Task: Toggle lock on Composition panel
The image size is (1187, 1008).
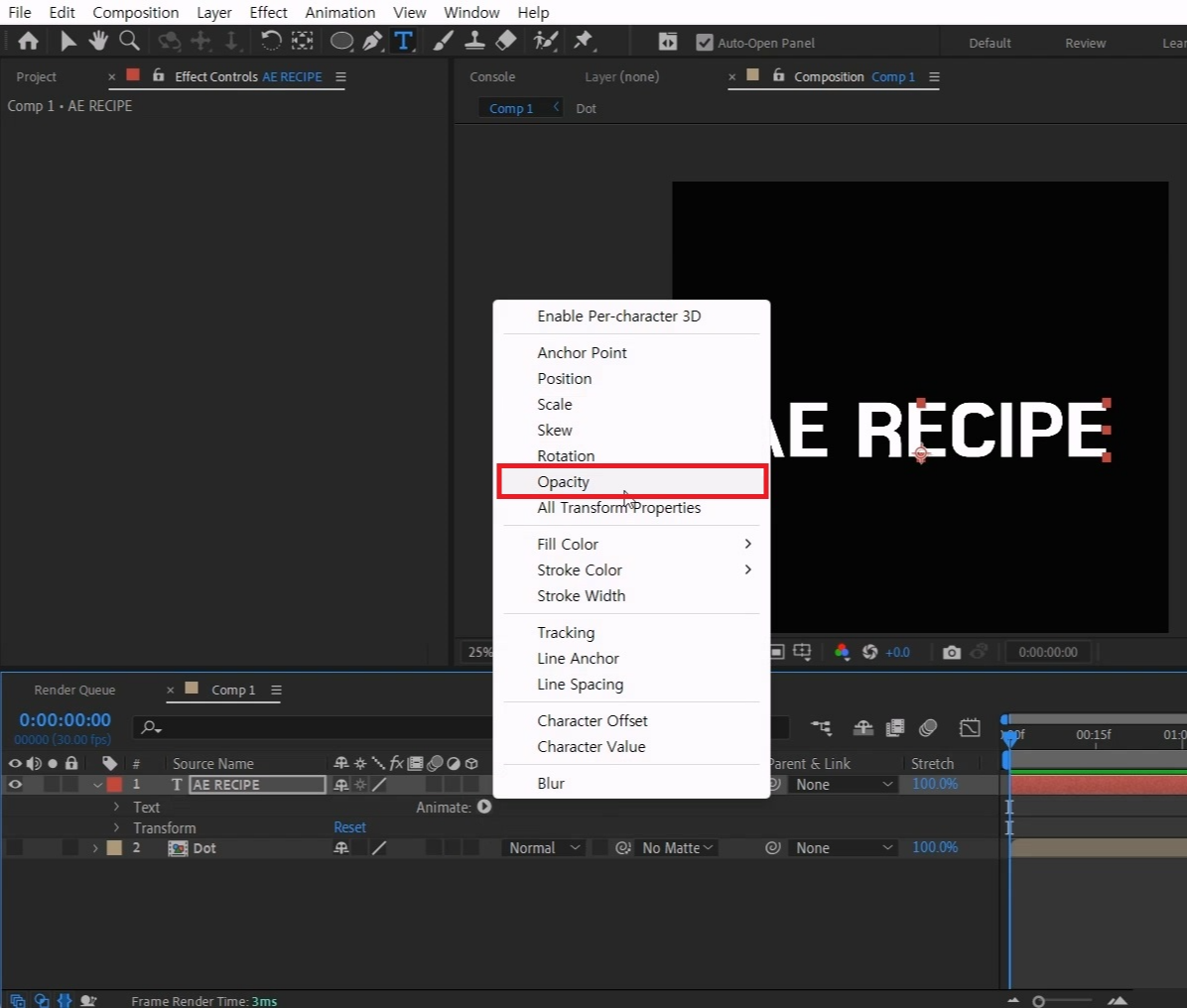Action: coord(778,75)
